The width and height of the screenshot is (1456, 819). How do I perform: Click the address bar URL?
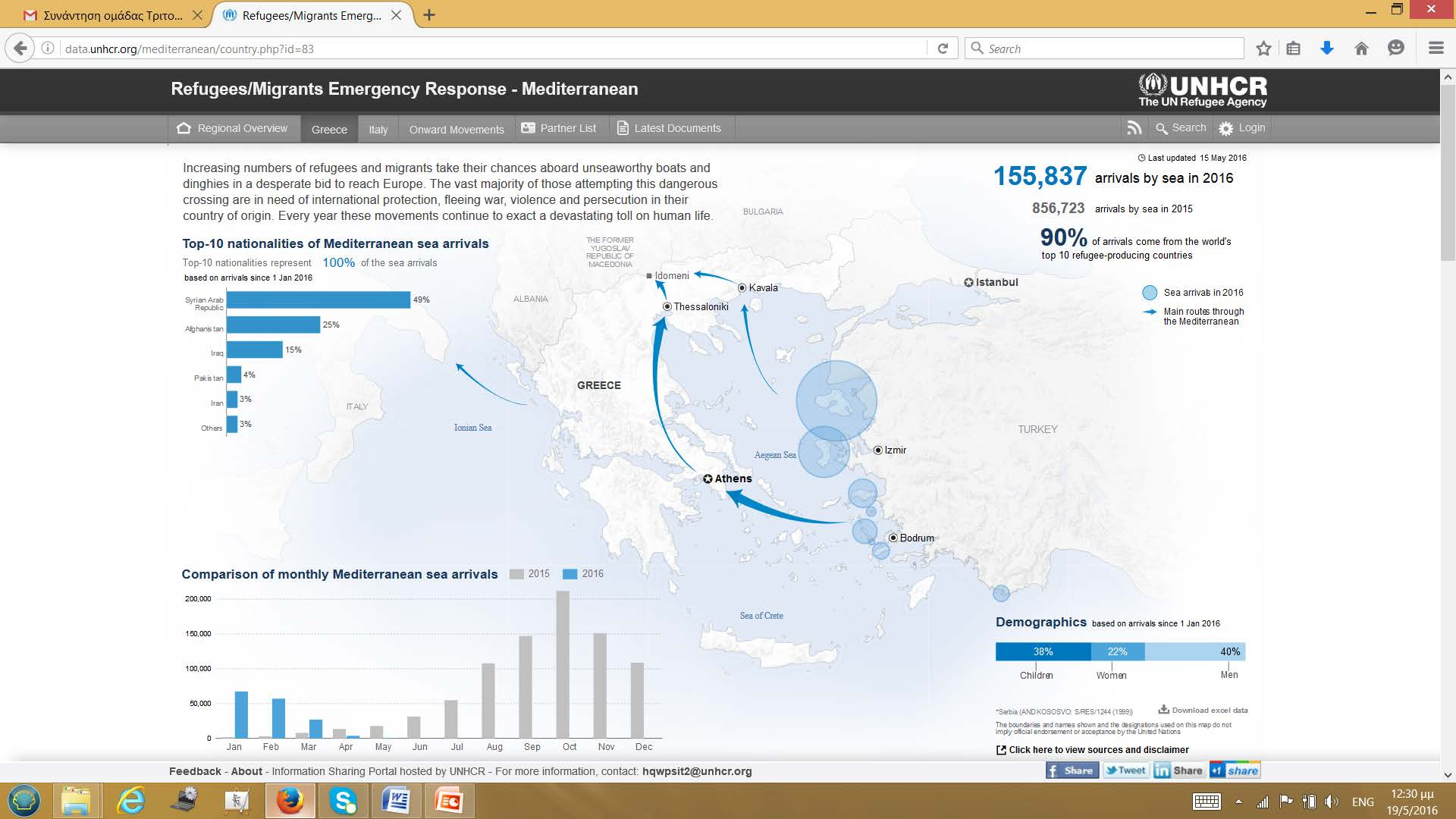(x=189, y=49)
